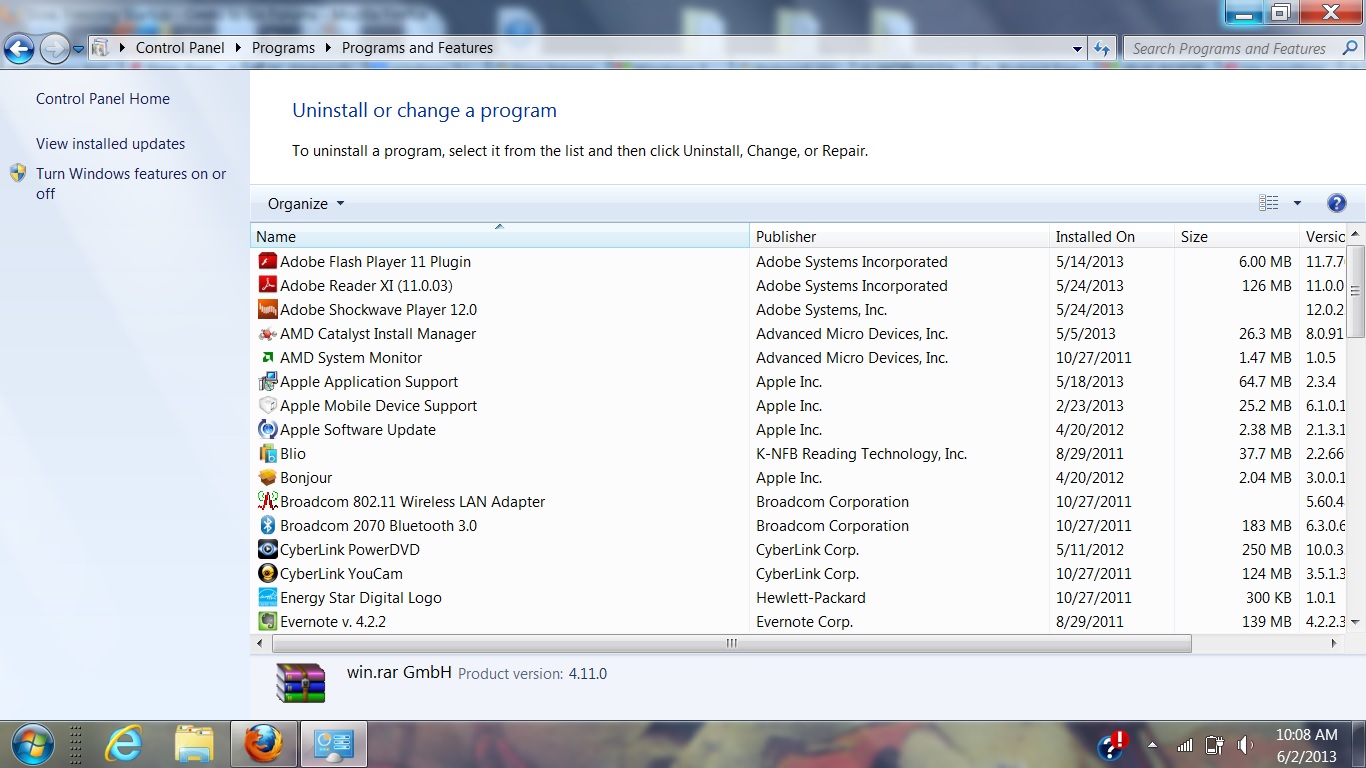Image resolution: width=1366 pixels, height=768 pixels.
Task: Open Windows Explorer folder from the taskbar
Action: [x=193, y=745]
